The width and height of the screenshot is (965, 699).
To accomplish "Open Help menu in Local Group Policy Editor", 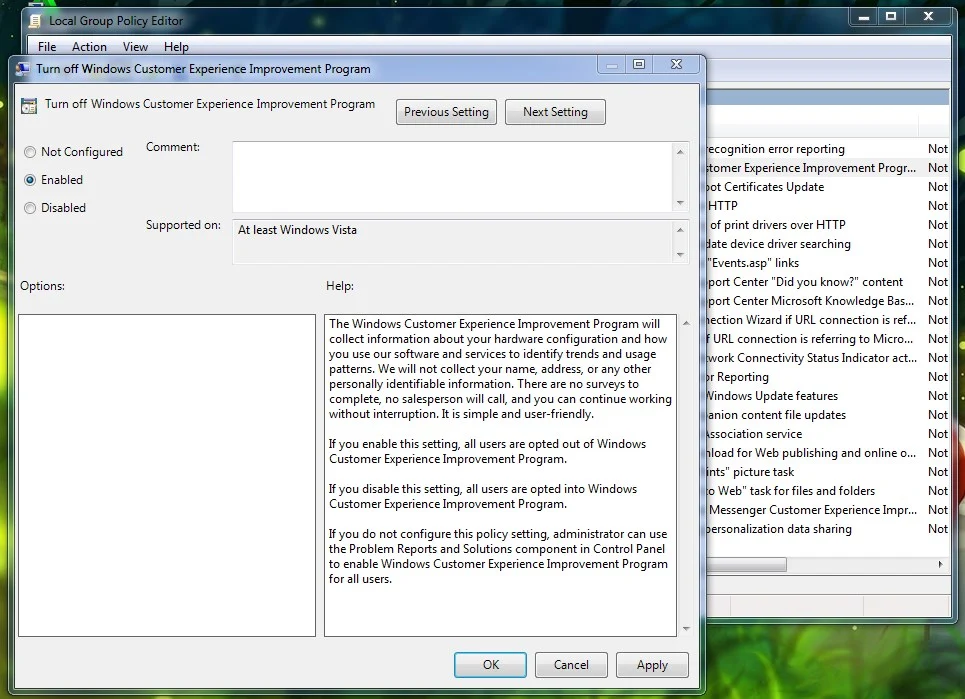I will click(176, 47).
